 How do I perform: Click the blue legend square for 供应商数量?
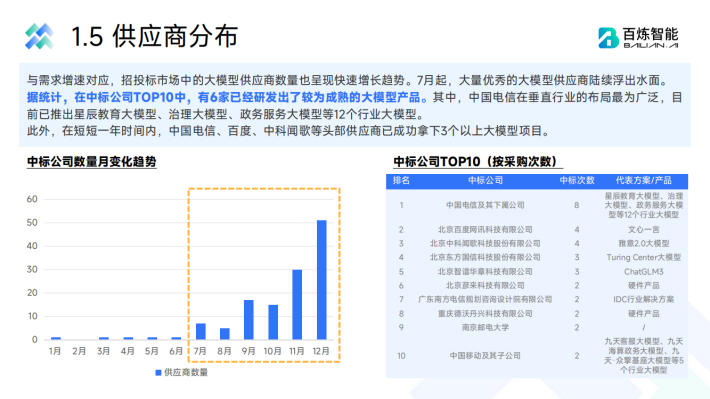tap(158, 372)
